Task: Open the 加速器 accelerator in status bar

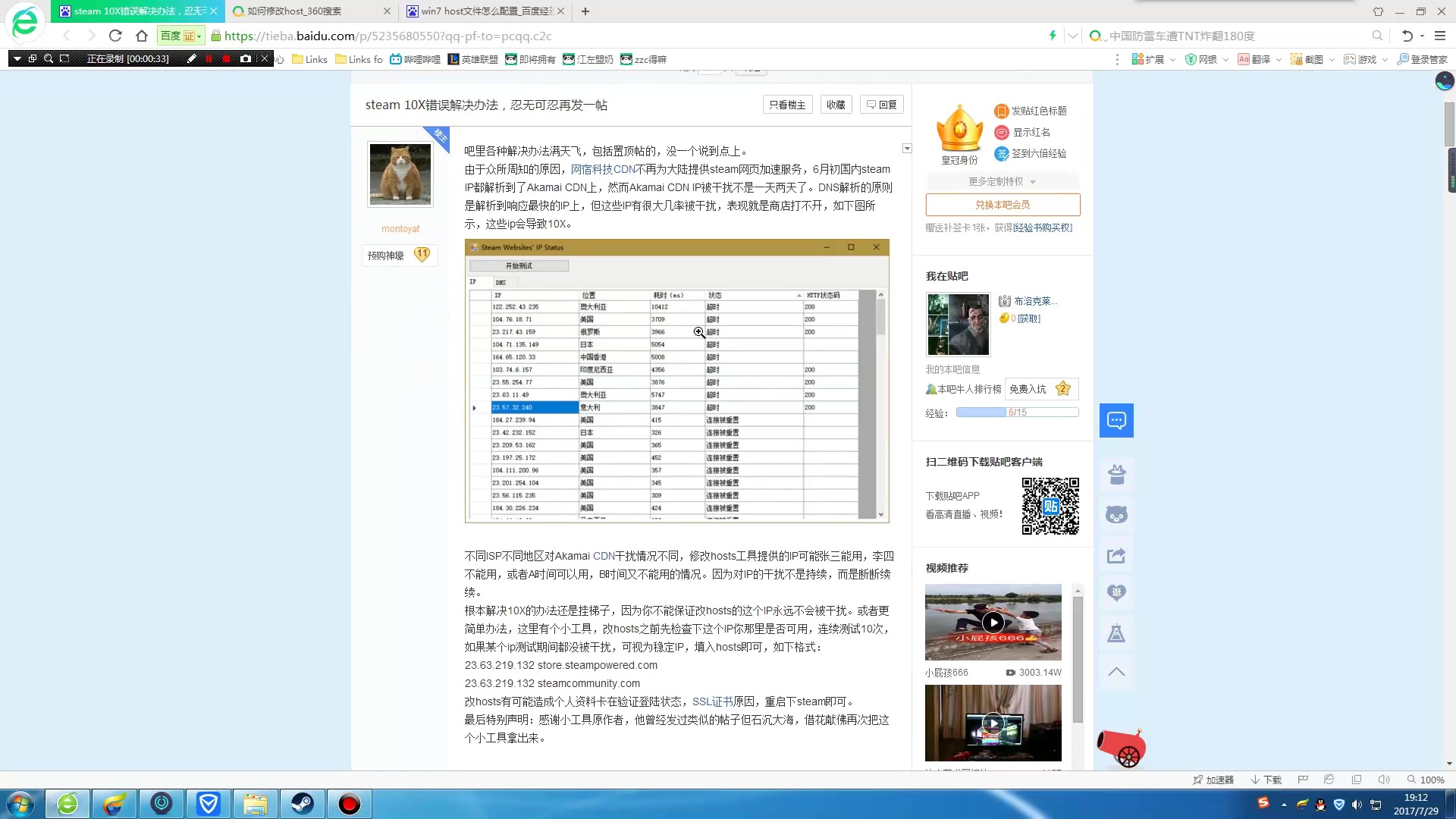Action: point(1213,780)
